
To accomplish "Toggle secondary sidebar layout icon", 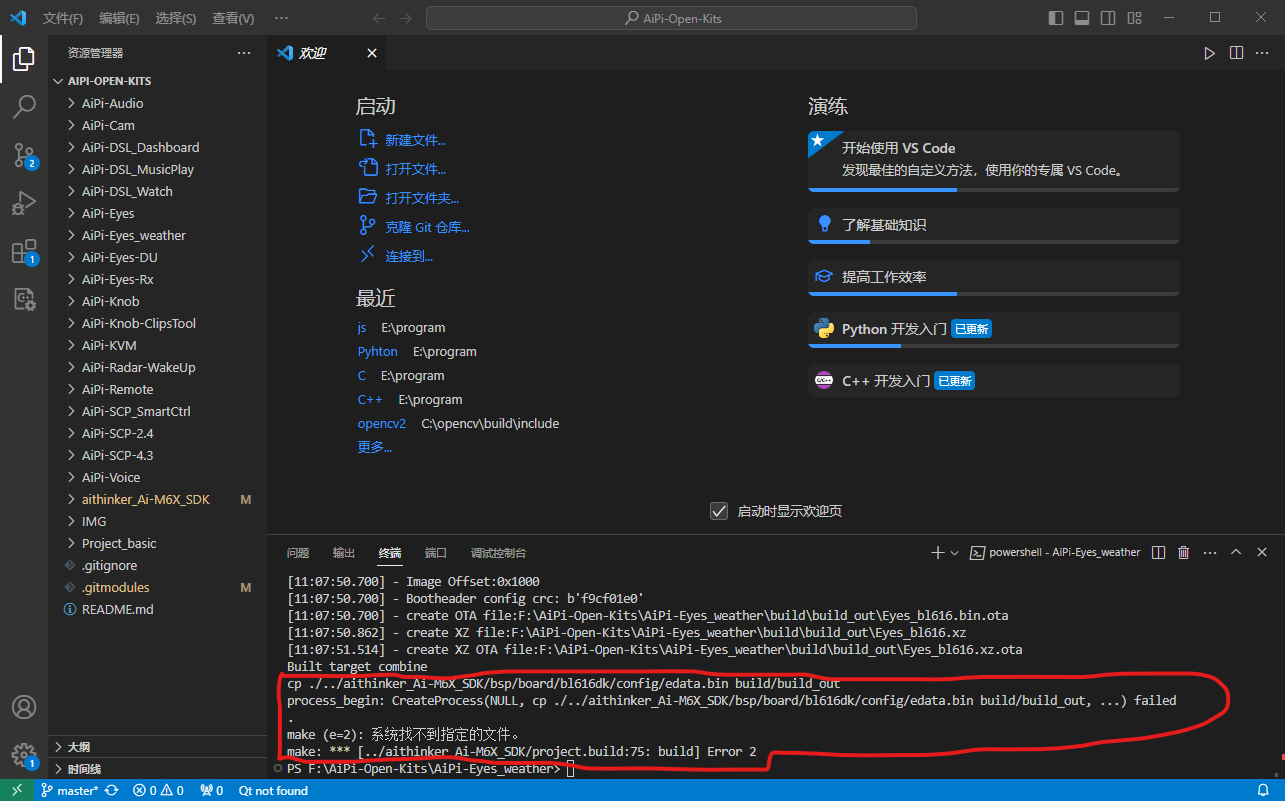I will coord(1108,18).
